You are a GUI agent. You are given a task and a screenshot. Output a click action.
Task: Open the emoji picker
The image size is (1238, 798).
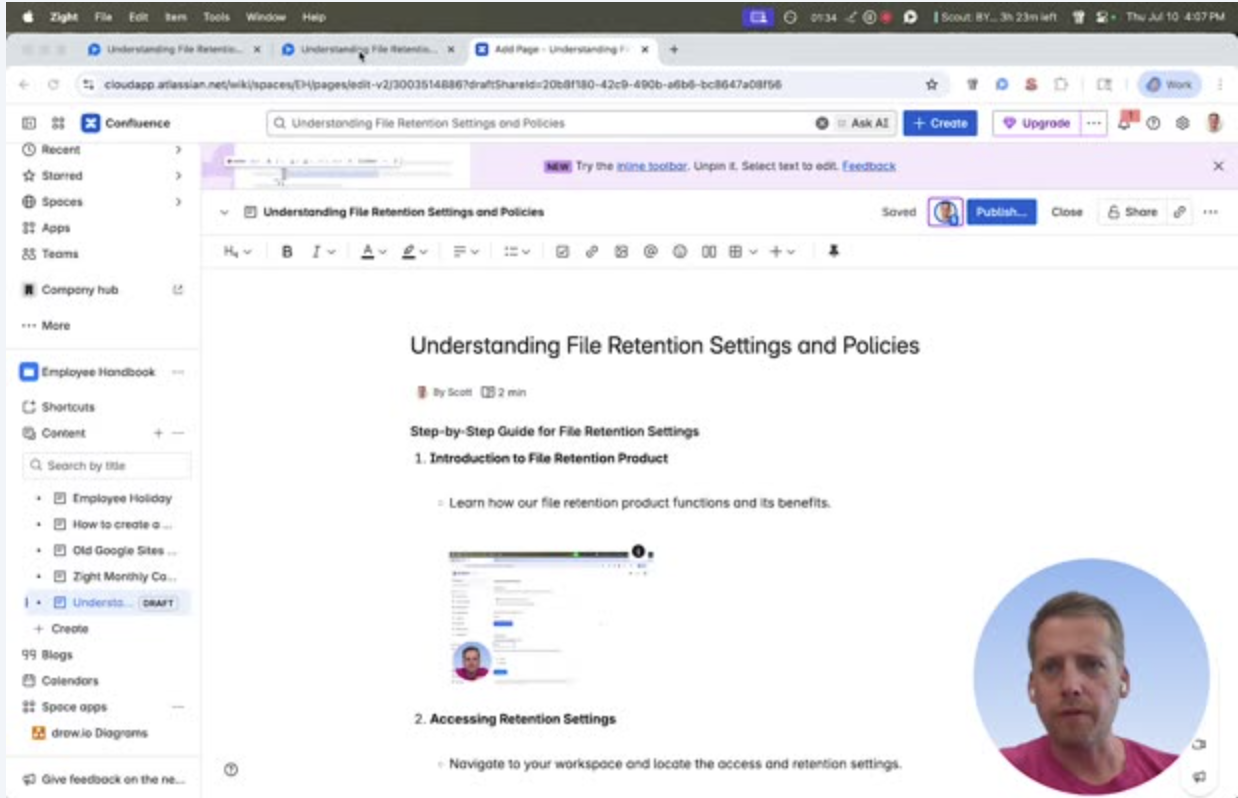[x=680, y=252]
